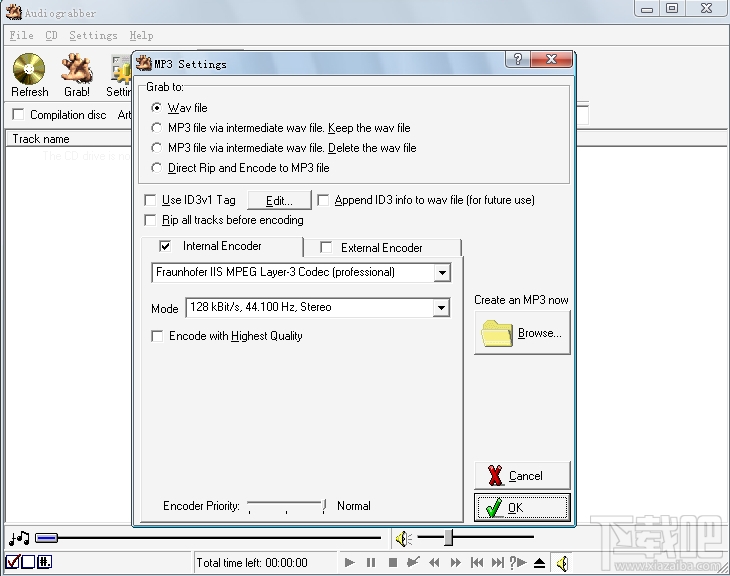This screenshot has width=730, height=576.
Task: Click the fast forward button in playback bar
Action: (x=455, y=562)
